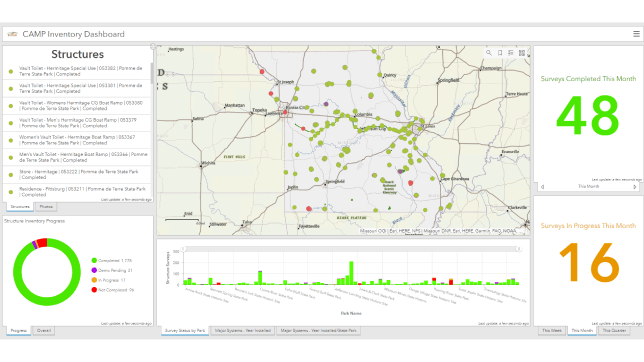Go to previous period in Surveys Completed

(x=543, y=187)
